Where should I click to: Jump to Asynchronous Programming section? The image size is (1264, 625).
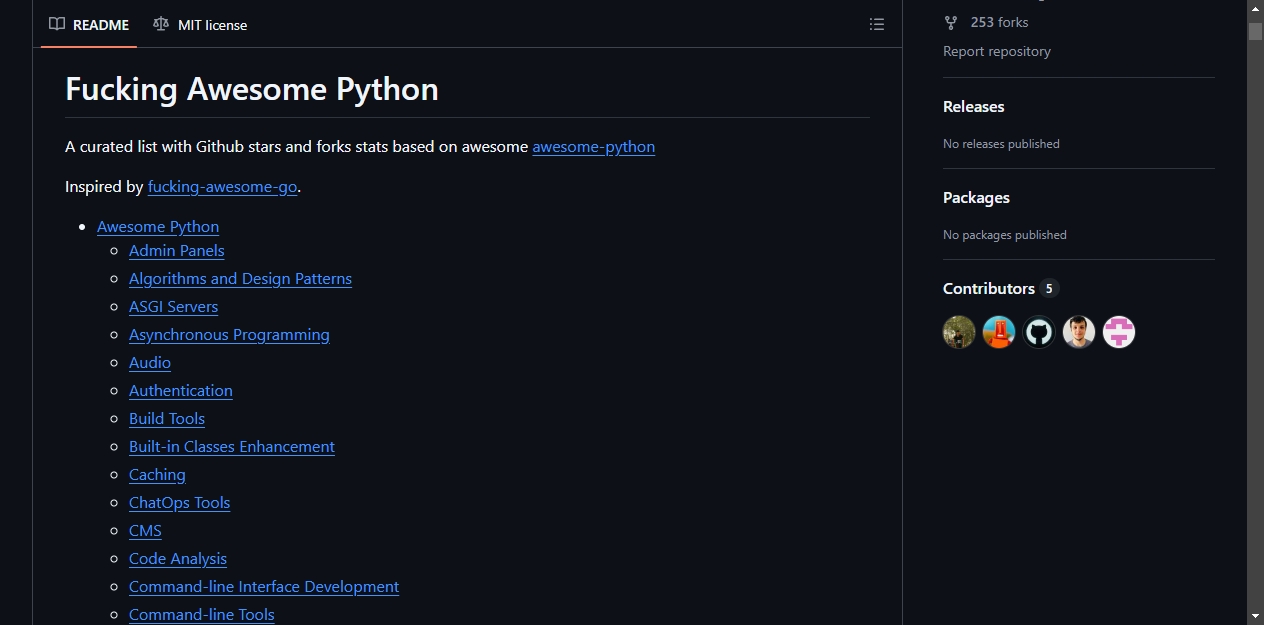pos(229,334)
